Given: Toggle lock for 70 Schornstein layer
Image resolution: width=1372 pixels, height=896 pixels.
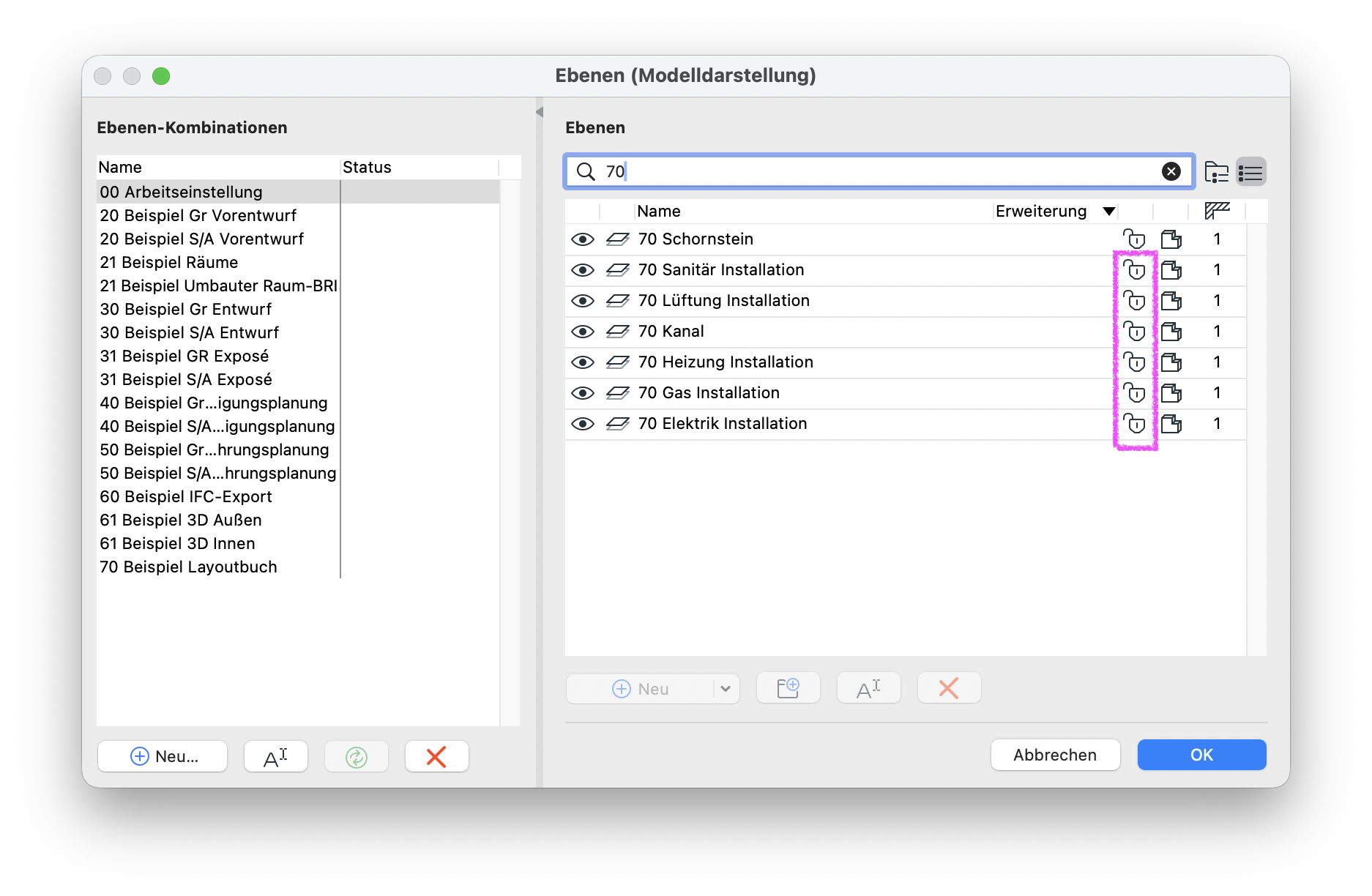Looking at the screenshot, I should point(1135,239).
